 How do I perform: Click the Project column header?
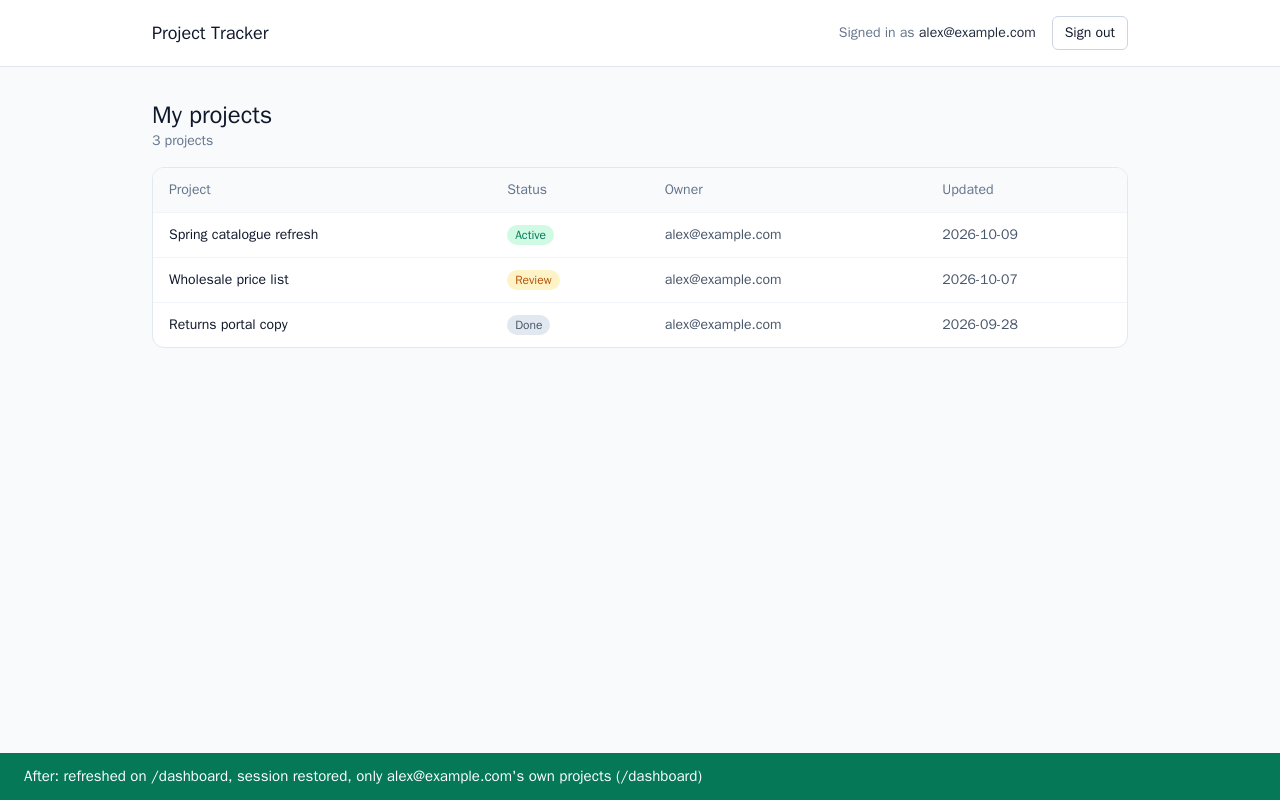pyautogui.click(x=190, y=190)
